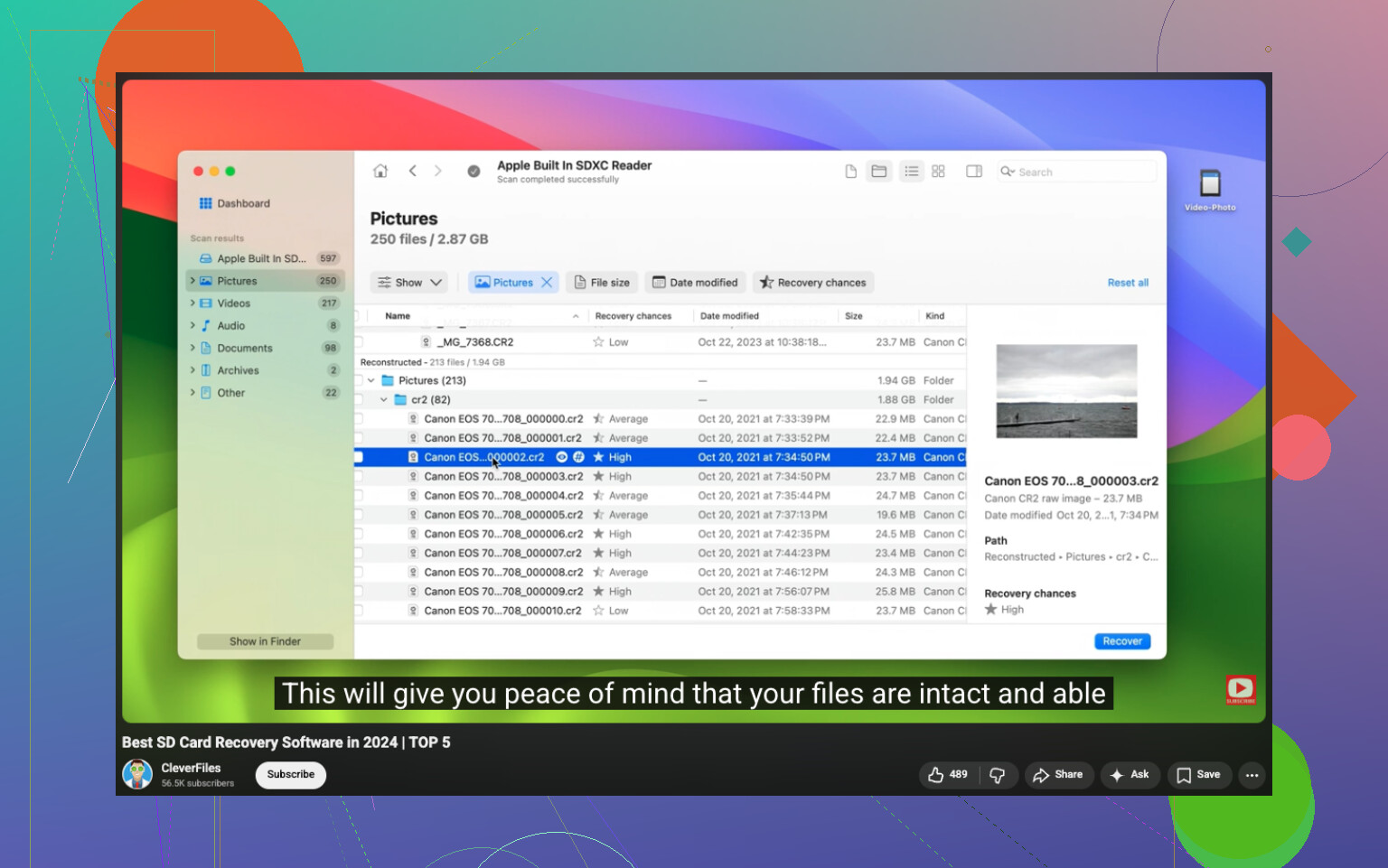1388x868 pixels.
Task: Open the File size filter
Action: coord(602,283)
